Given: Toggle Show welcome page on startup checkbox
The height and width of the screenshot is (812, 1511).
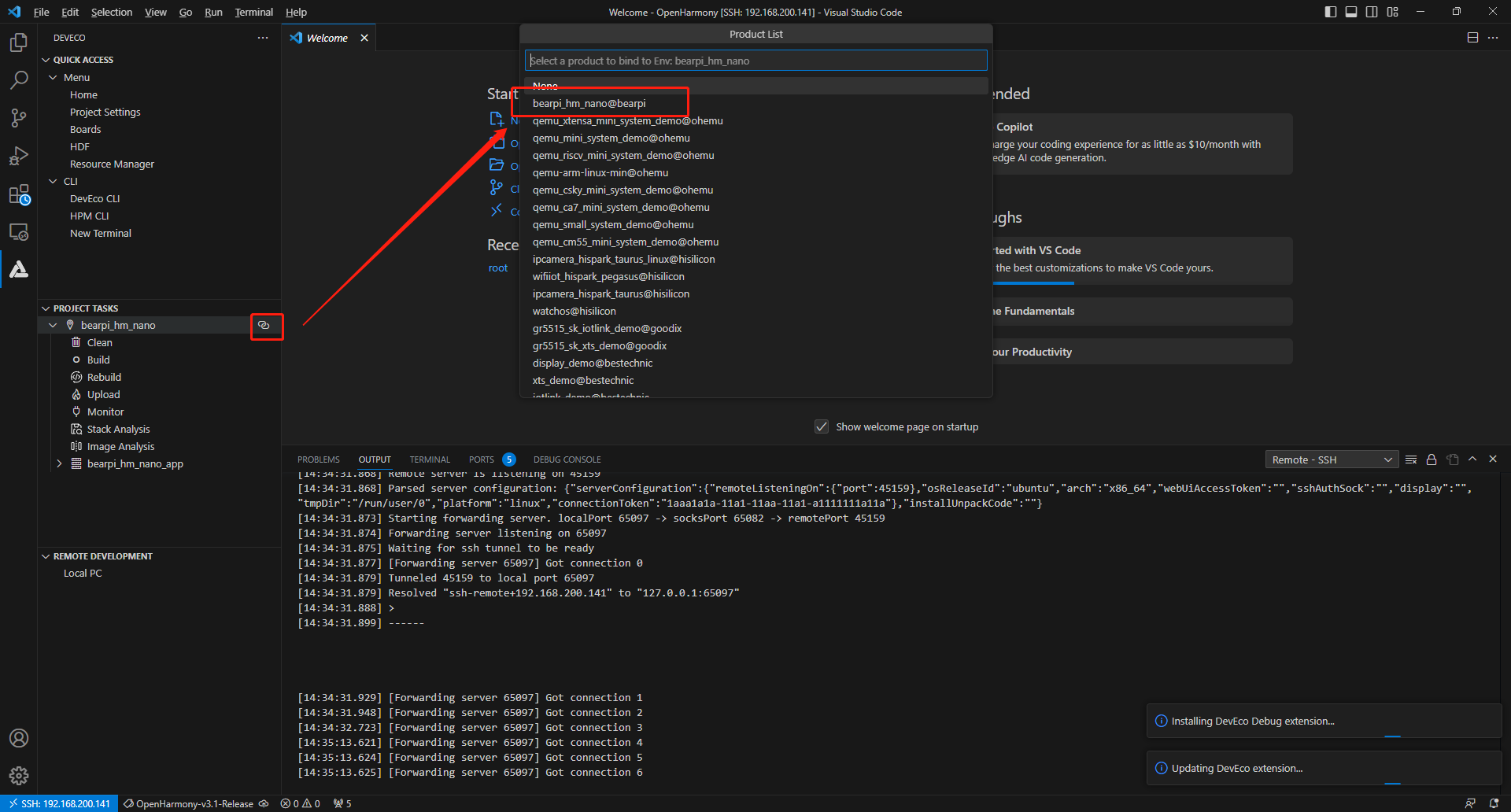Looking at the screenshot, I should click(822, 426).
